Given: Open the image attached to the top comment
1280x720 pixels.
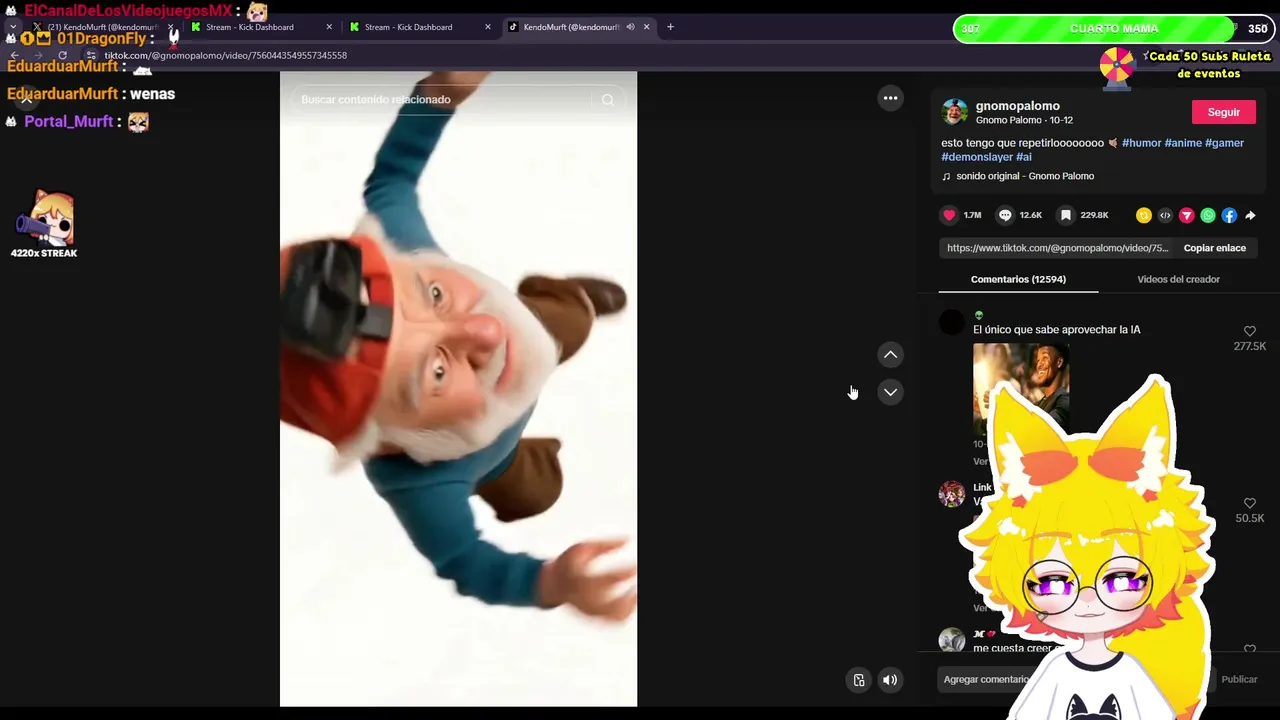Looking at the screenshot, I should (1021, 388).
